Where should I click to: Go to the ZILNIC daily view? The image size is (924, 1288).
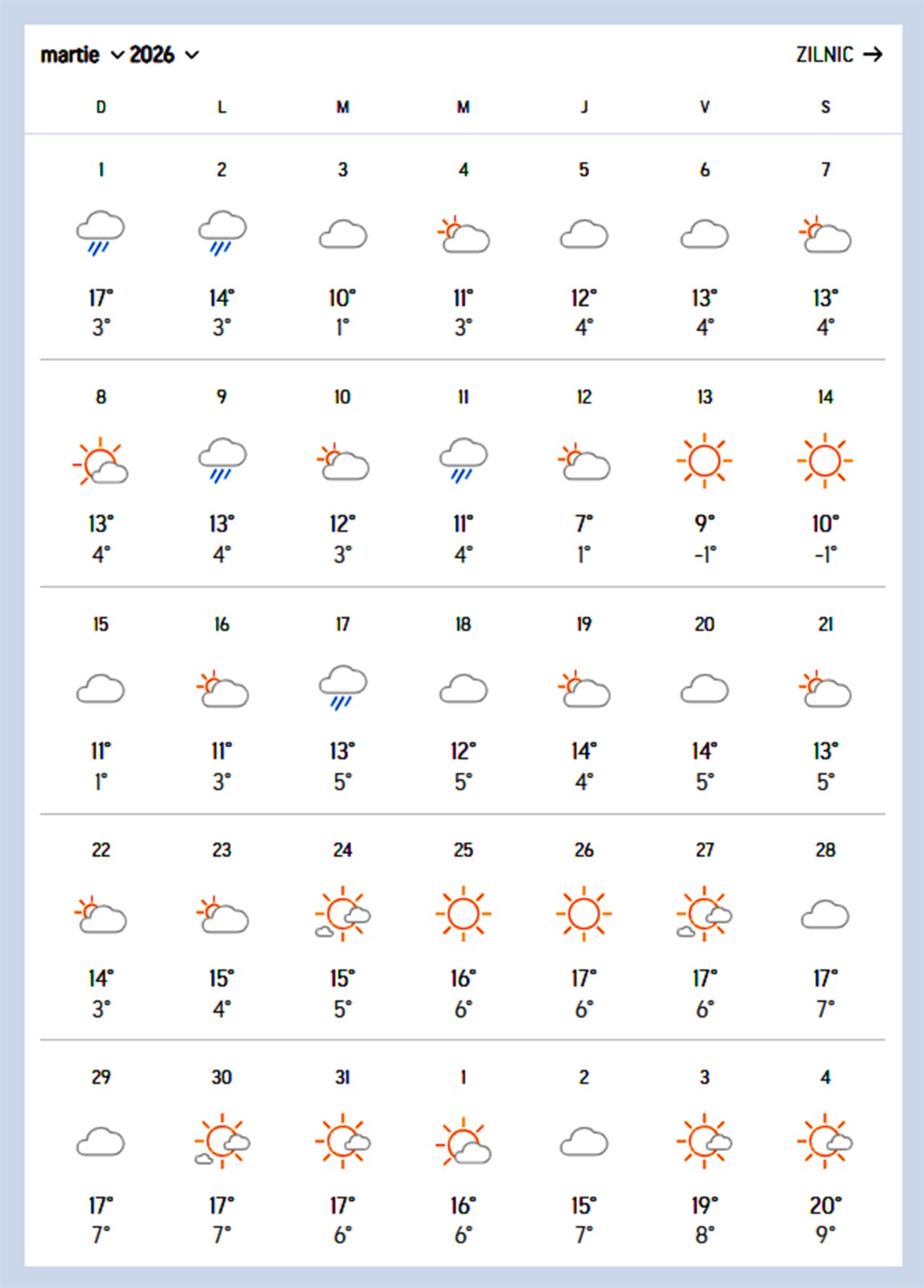(824, 55)
